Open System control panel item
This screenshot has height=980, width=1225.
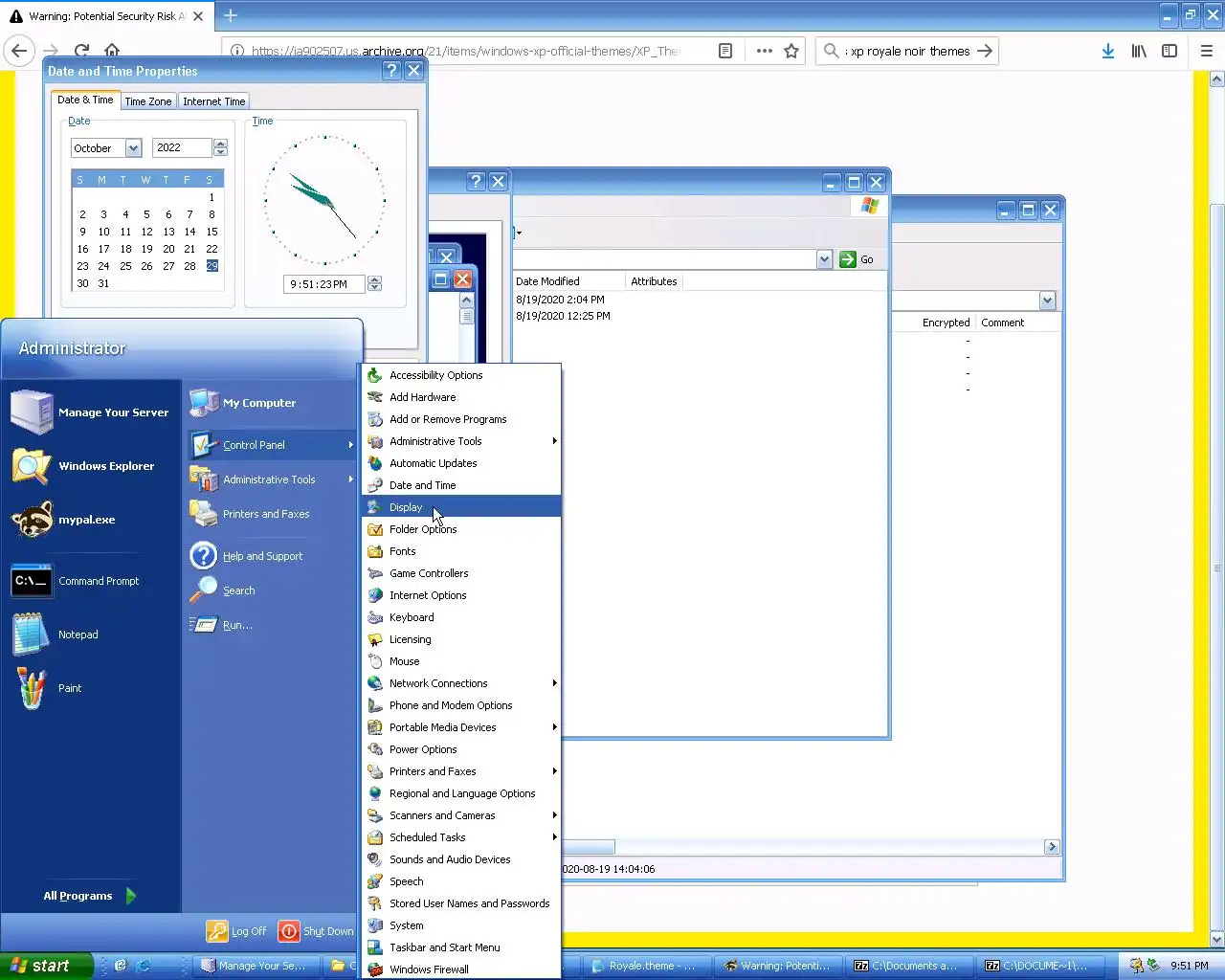(462, 925)
